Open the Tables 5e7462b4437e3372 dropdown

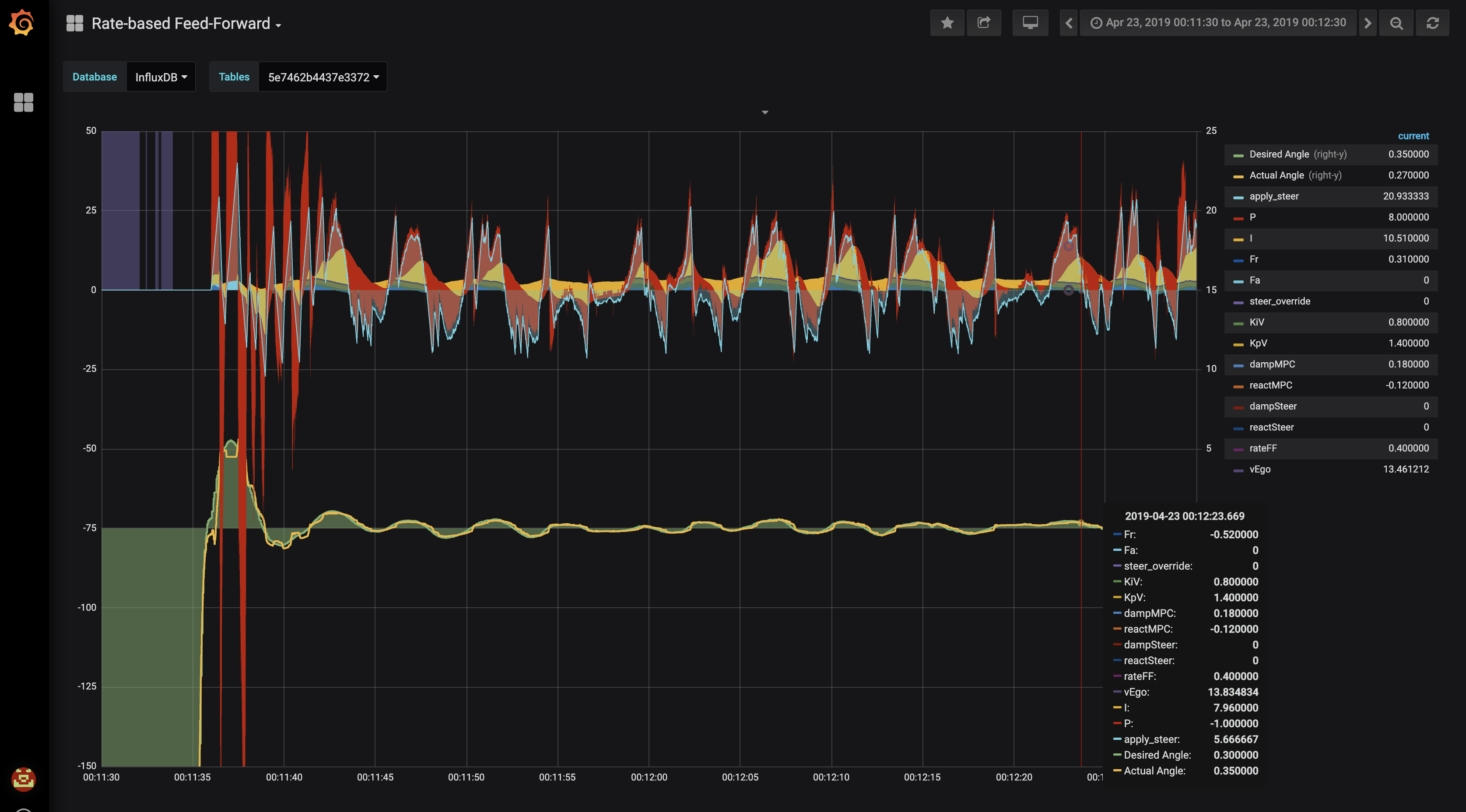tap(323, 77)
